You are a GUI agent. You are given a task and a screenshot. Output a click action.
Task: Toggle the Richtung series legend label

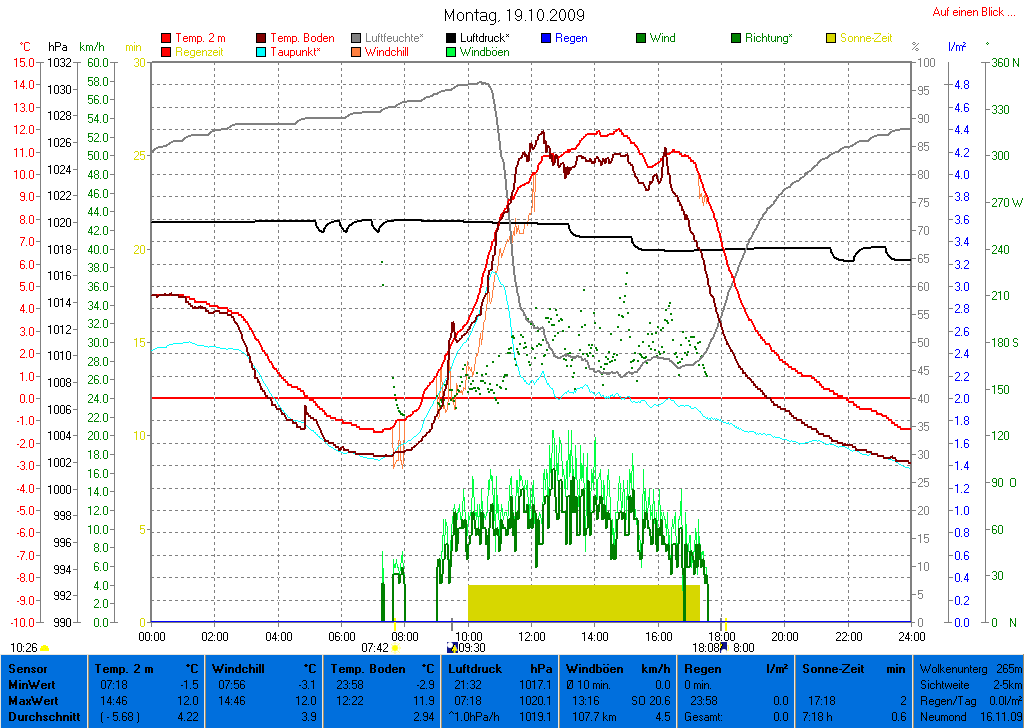(768, 38)
